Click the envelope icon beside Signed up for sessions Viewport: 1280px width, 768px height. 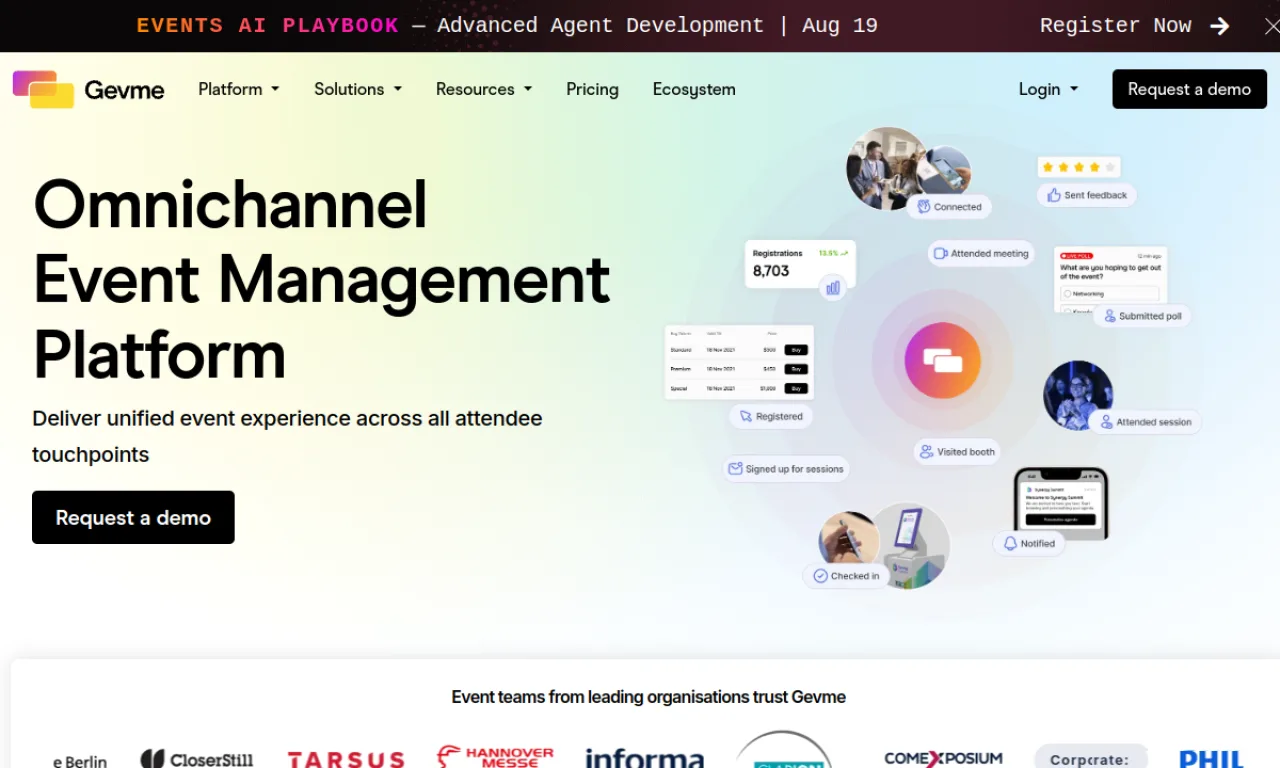(x=736, y=468)
